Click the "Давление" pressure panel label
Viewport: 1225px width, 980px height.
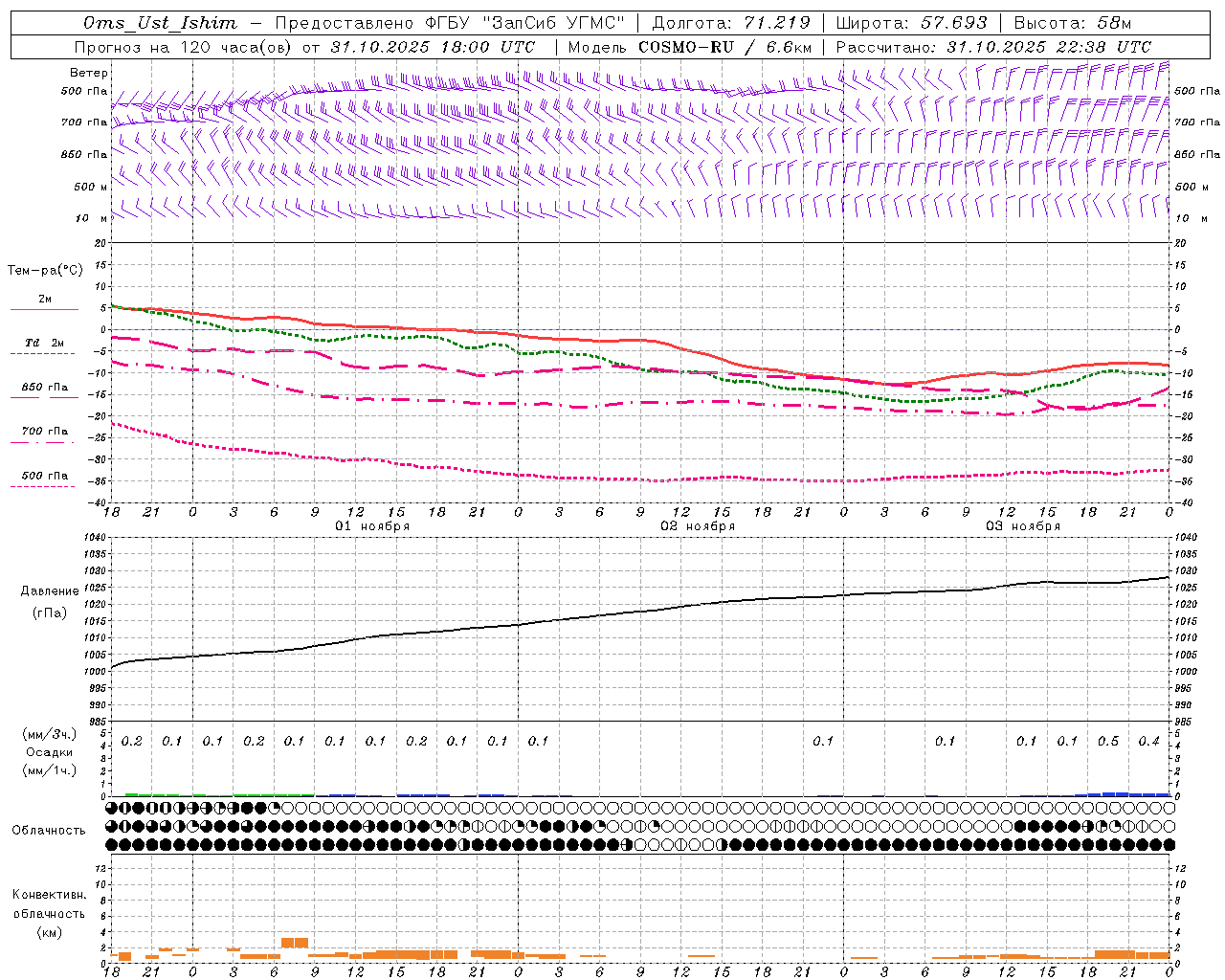pos(50,591)
